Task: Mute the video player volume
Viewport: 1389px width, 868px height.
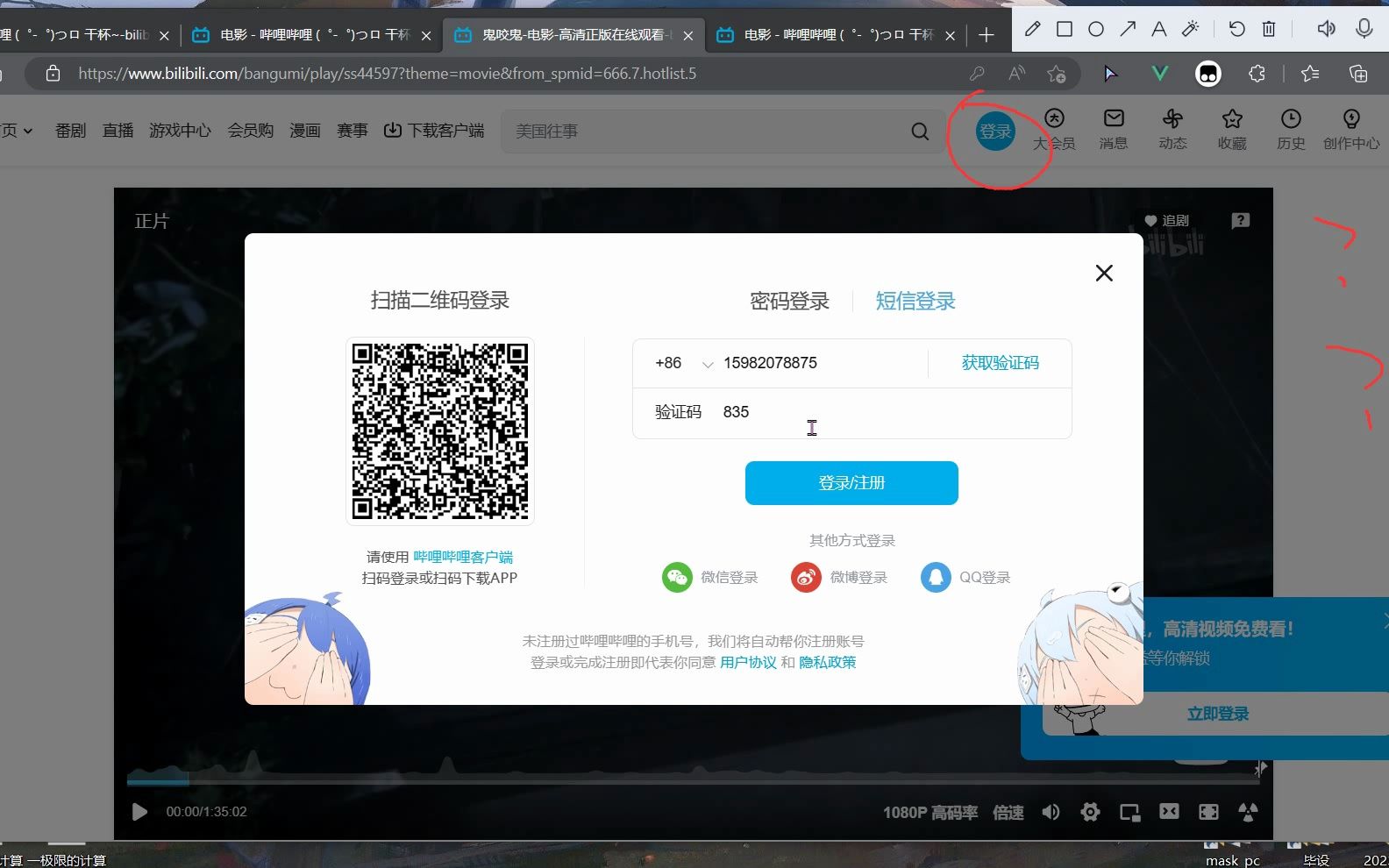Action: tap(1051, 812)
